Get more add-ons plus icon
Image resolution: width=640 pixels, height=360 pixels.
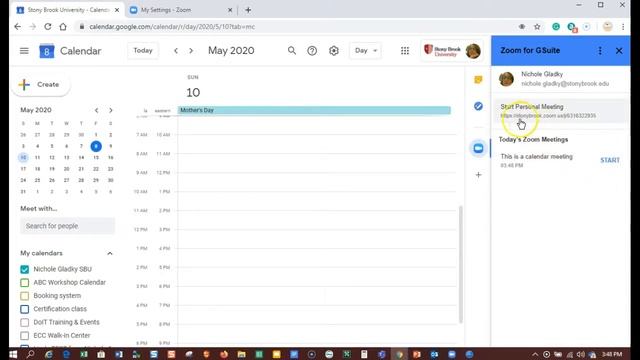point(478,175)
